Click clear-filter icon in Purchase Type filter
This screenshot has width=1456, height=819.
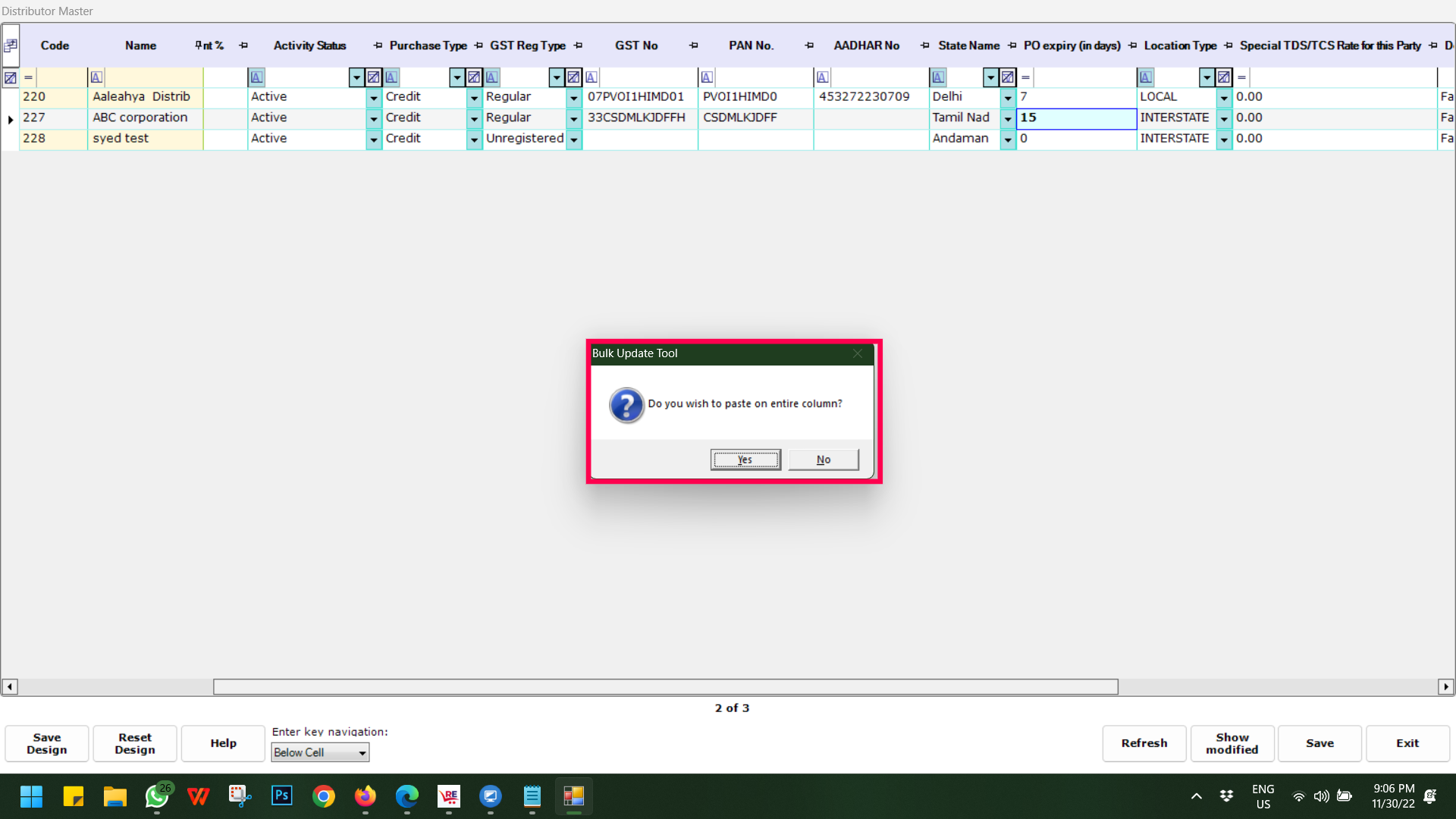tap(474, 77)
